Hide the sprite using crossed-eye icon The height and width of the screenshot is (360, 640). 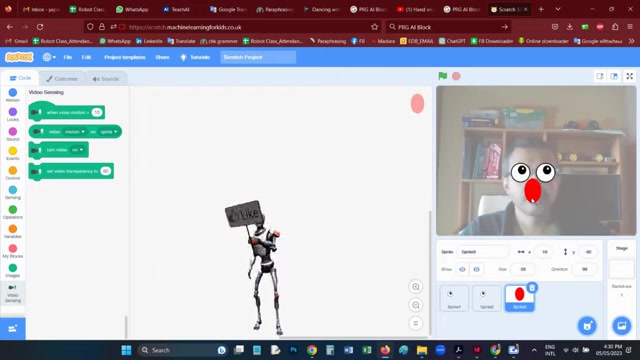pos(476,269)
